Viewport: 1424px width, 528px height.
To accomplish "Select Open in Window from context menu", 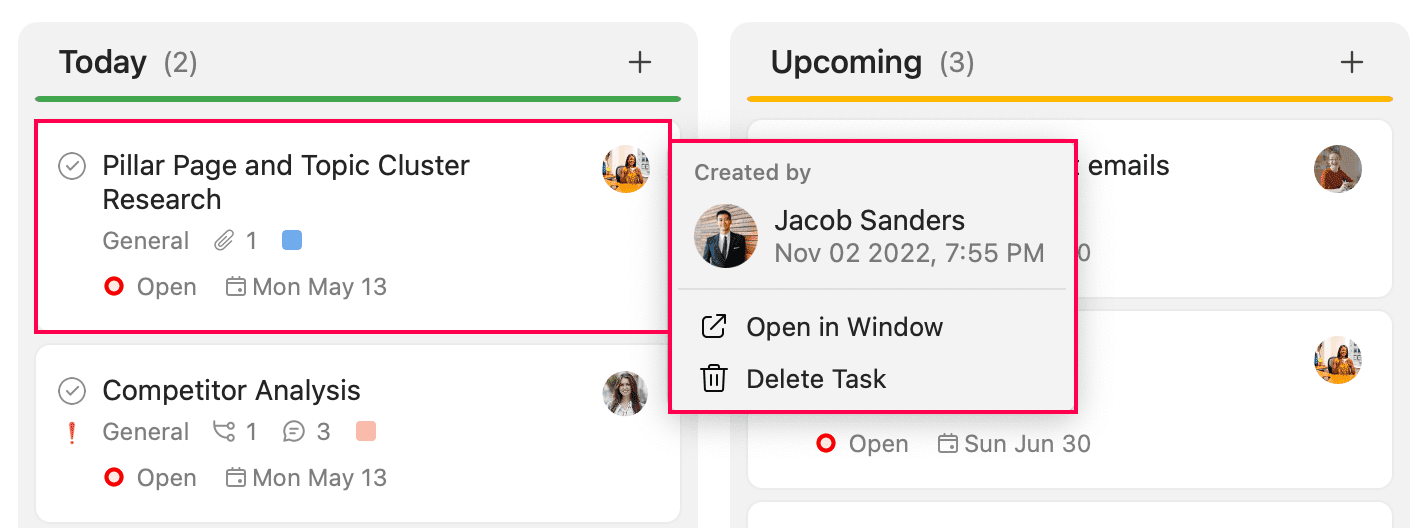I will pos(844,327).
